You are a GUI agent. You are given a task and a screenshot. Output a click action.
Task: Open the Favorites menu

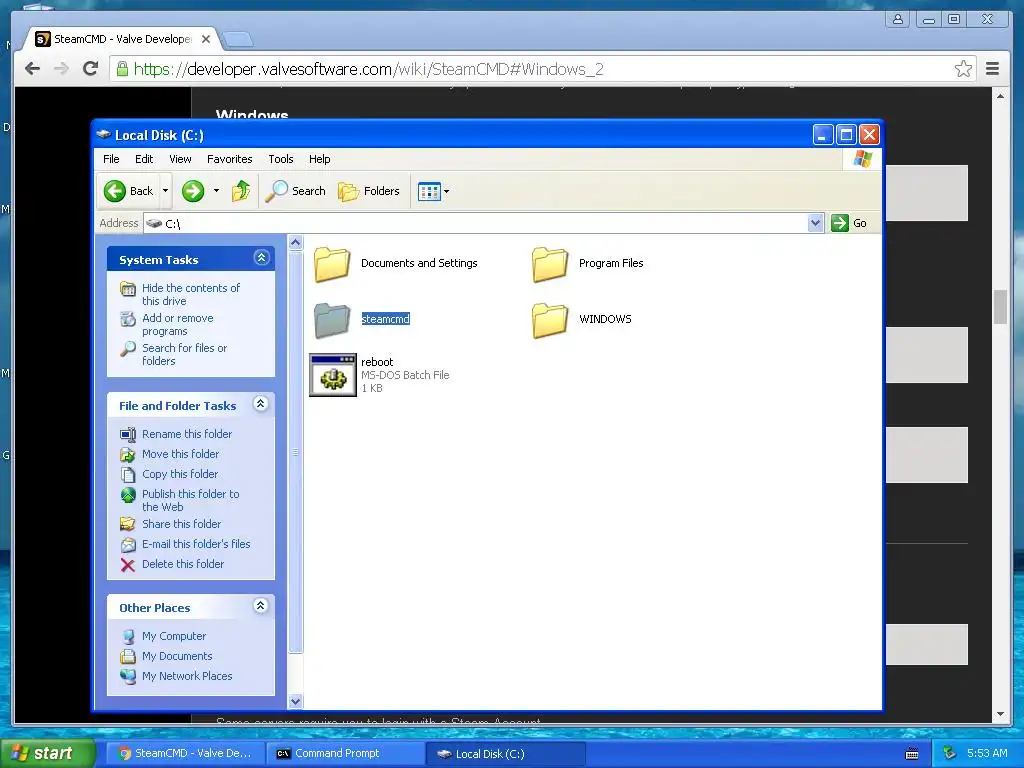[229, 159]
